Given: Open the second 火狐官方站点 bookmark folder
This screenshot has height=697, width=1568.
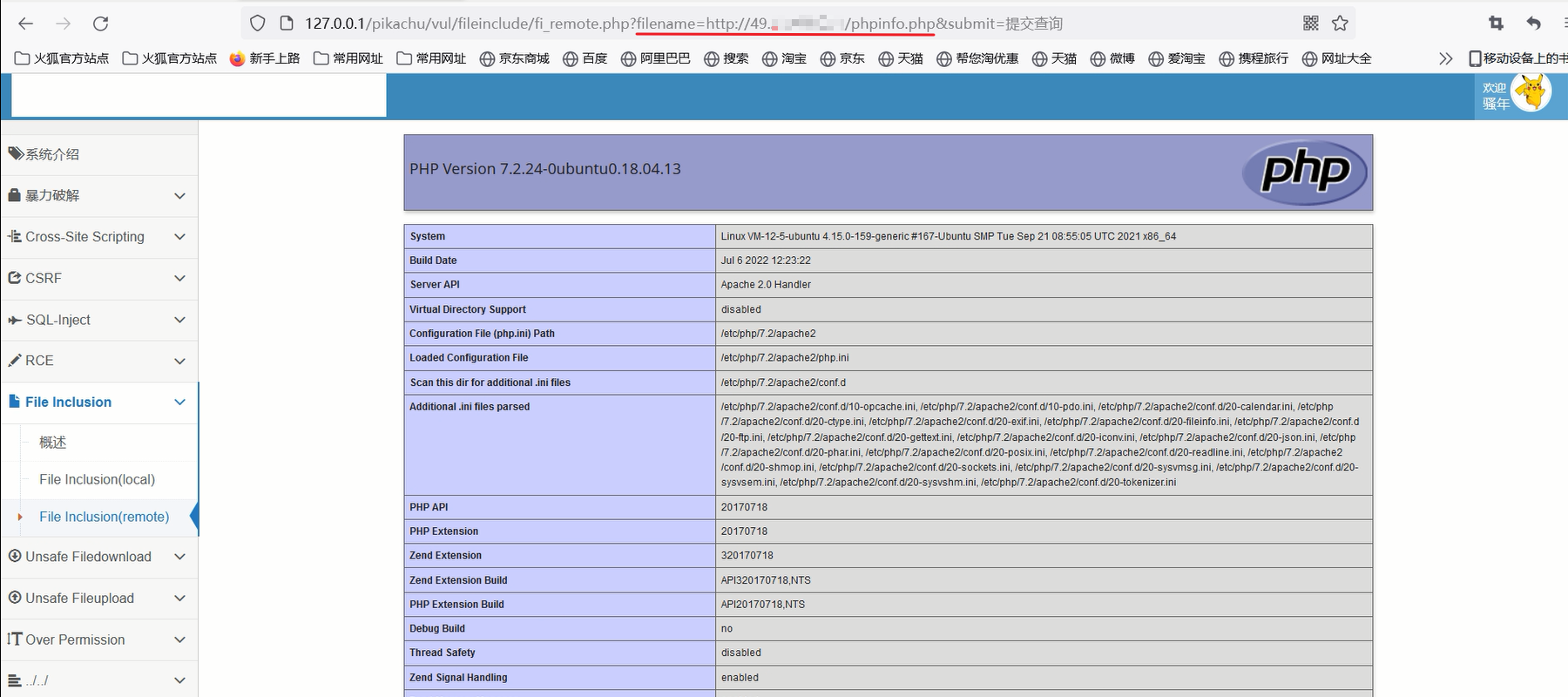Looking at the screenshot, I should 170,58.
